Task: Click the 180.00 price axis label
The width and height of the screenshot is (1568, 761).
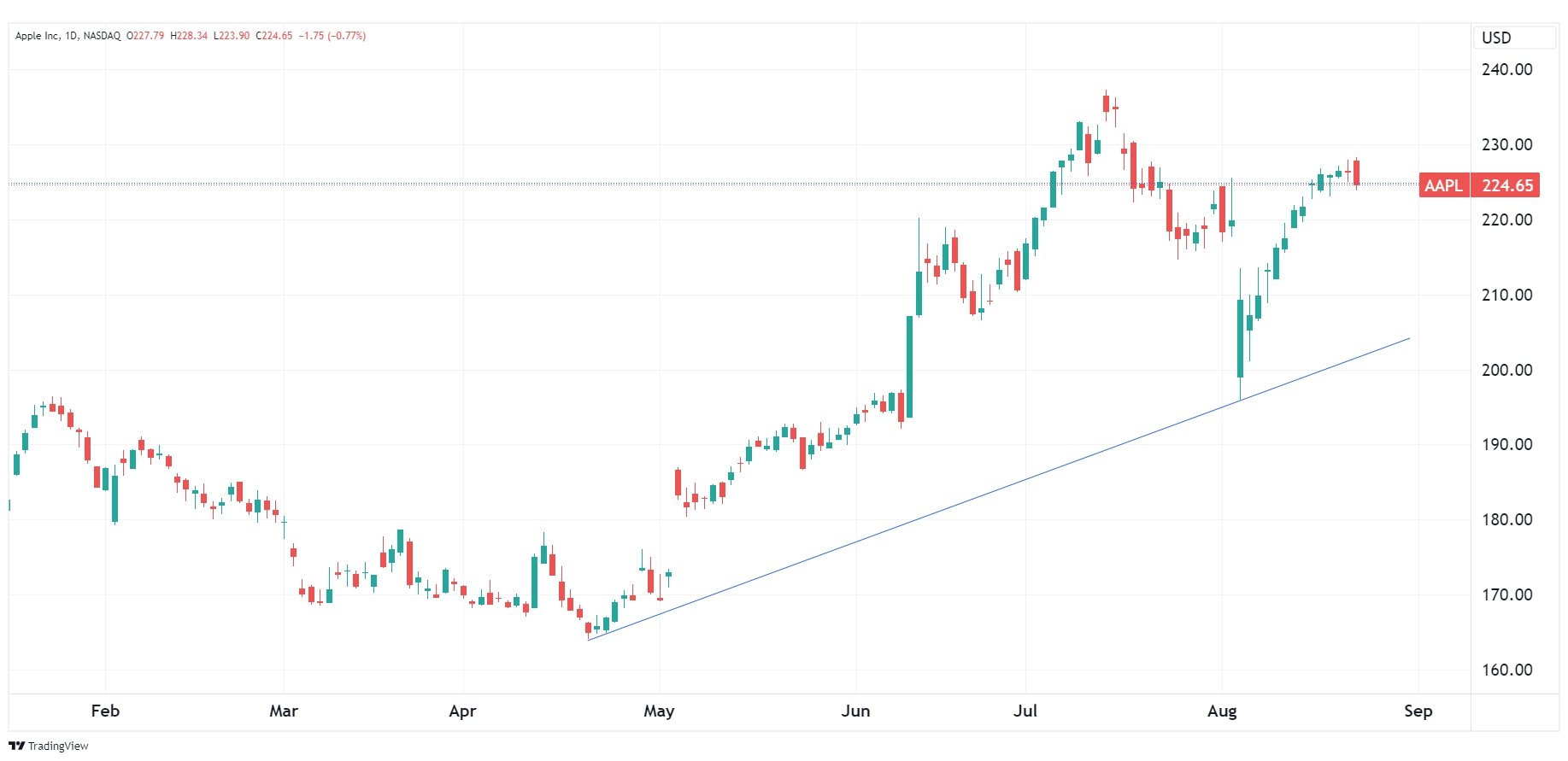Action: (1506, 519)
